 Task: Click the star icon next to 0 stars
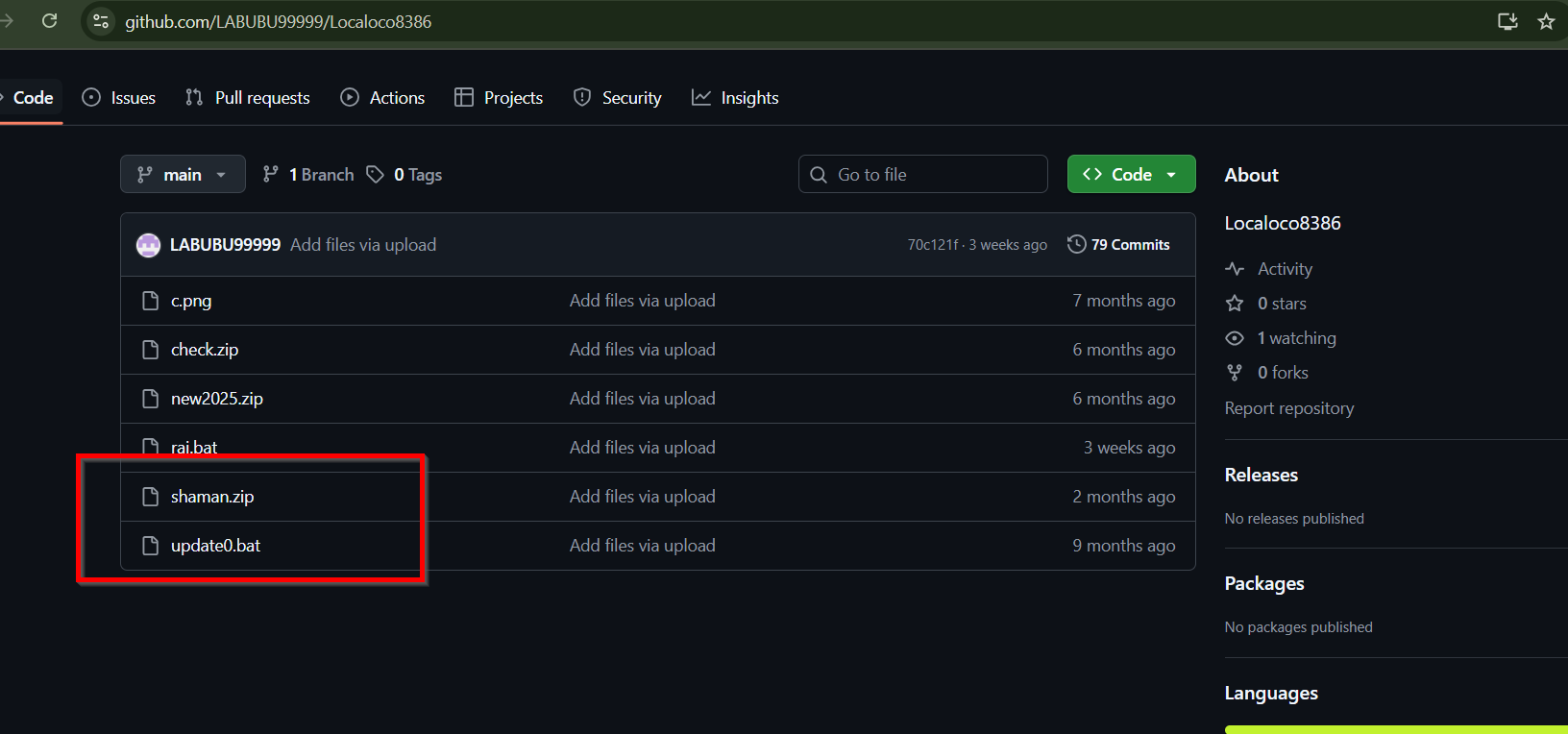[1235, 304]
